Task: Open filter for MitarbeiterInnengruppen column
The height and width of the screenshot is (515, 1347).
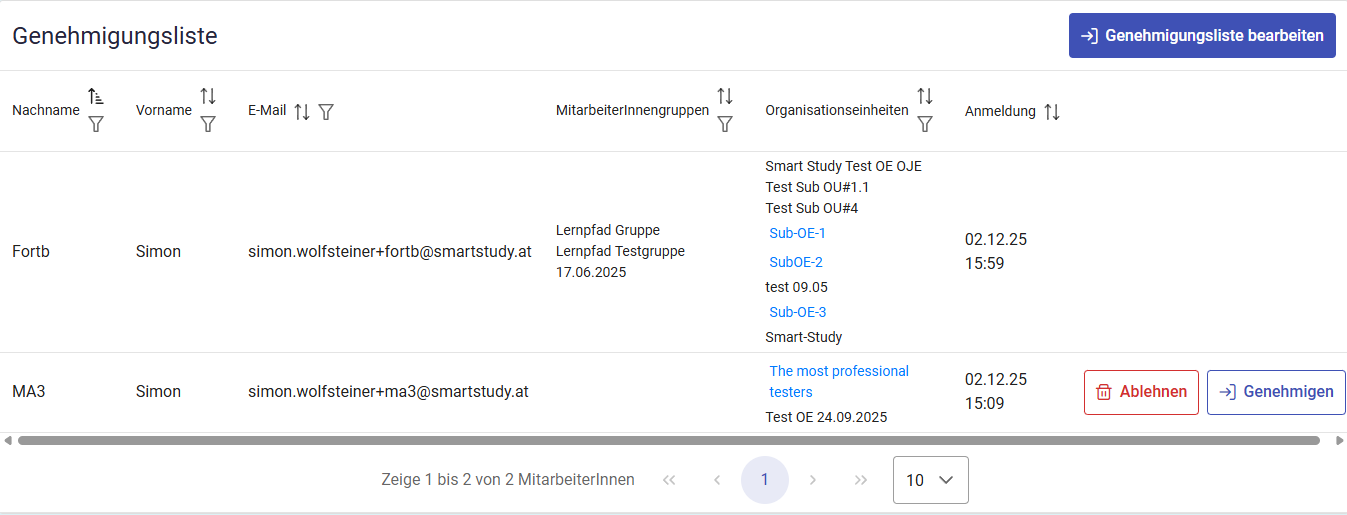Action: 725,124
